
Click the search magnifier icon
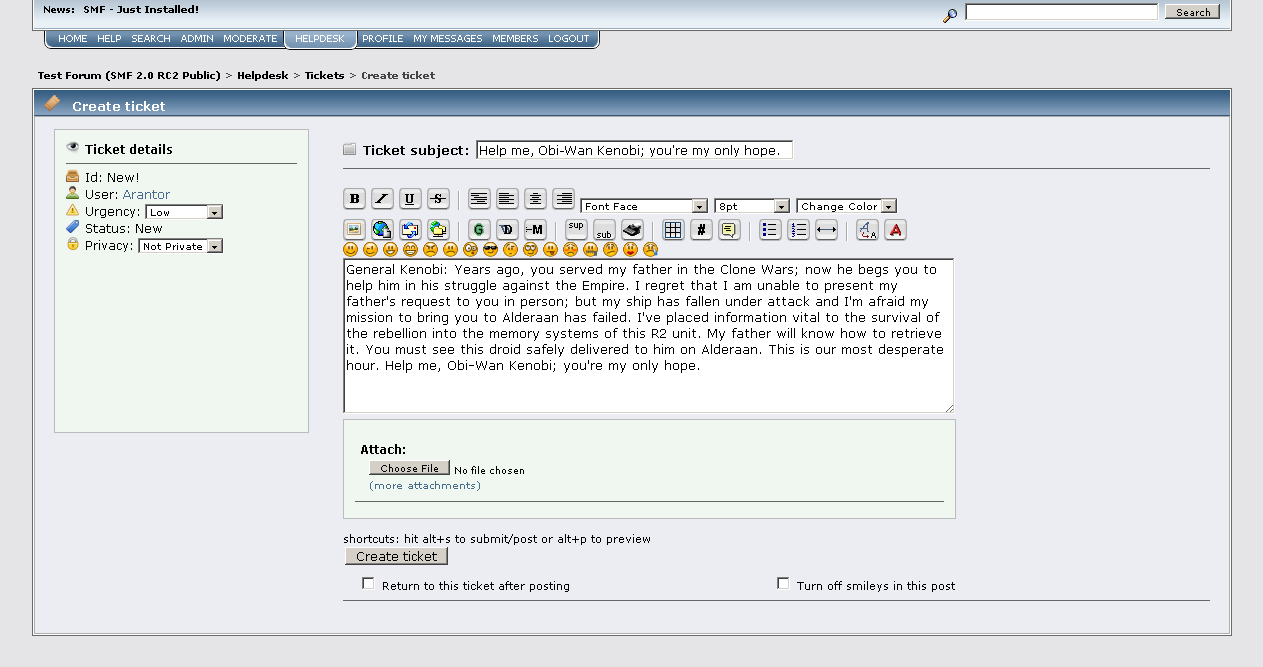point(950,14)
